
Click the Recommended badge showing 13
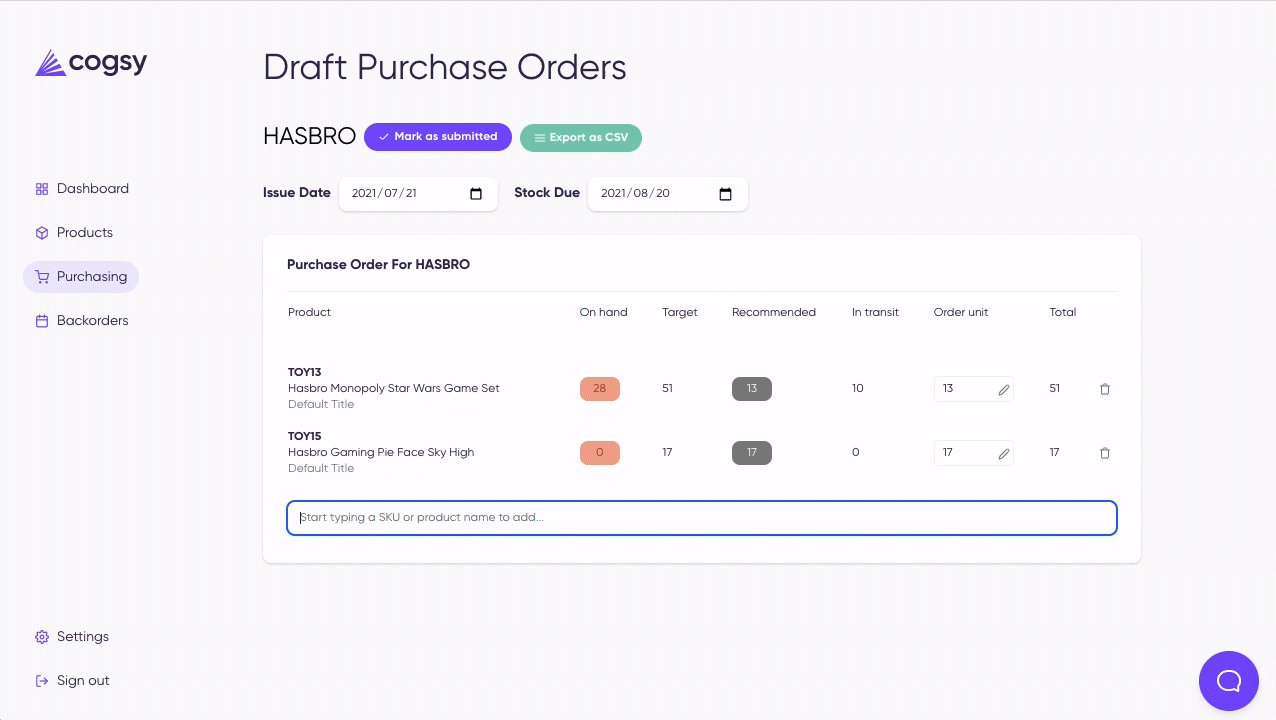coord(752,389)
